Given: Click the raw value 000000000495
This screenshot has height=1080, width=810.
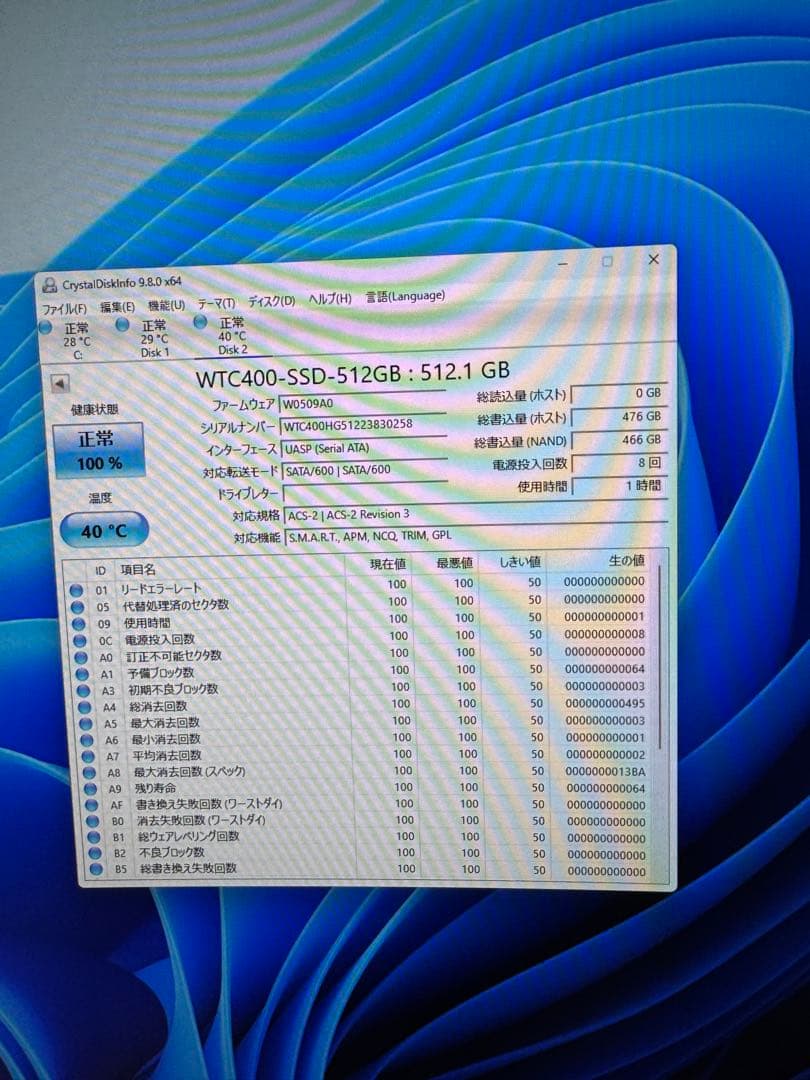Looking at the screenshot, I should (x=605, y=703).
